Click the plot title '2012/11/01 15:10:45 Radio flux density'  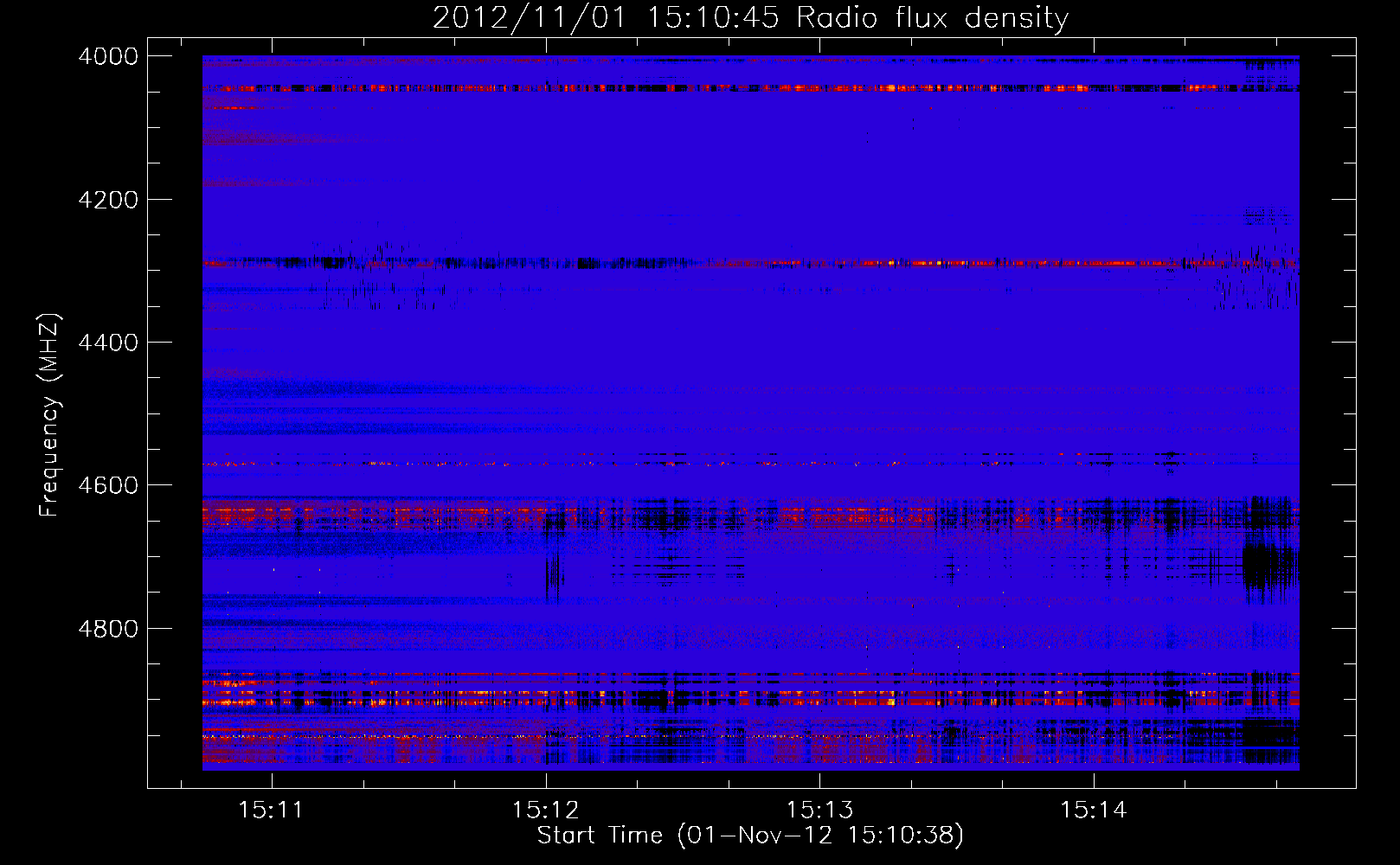click(x=750, y=17)
